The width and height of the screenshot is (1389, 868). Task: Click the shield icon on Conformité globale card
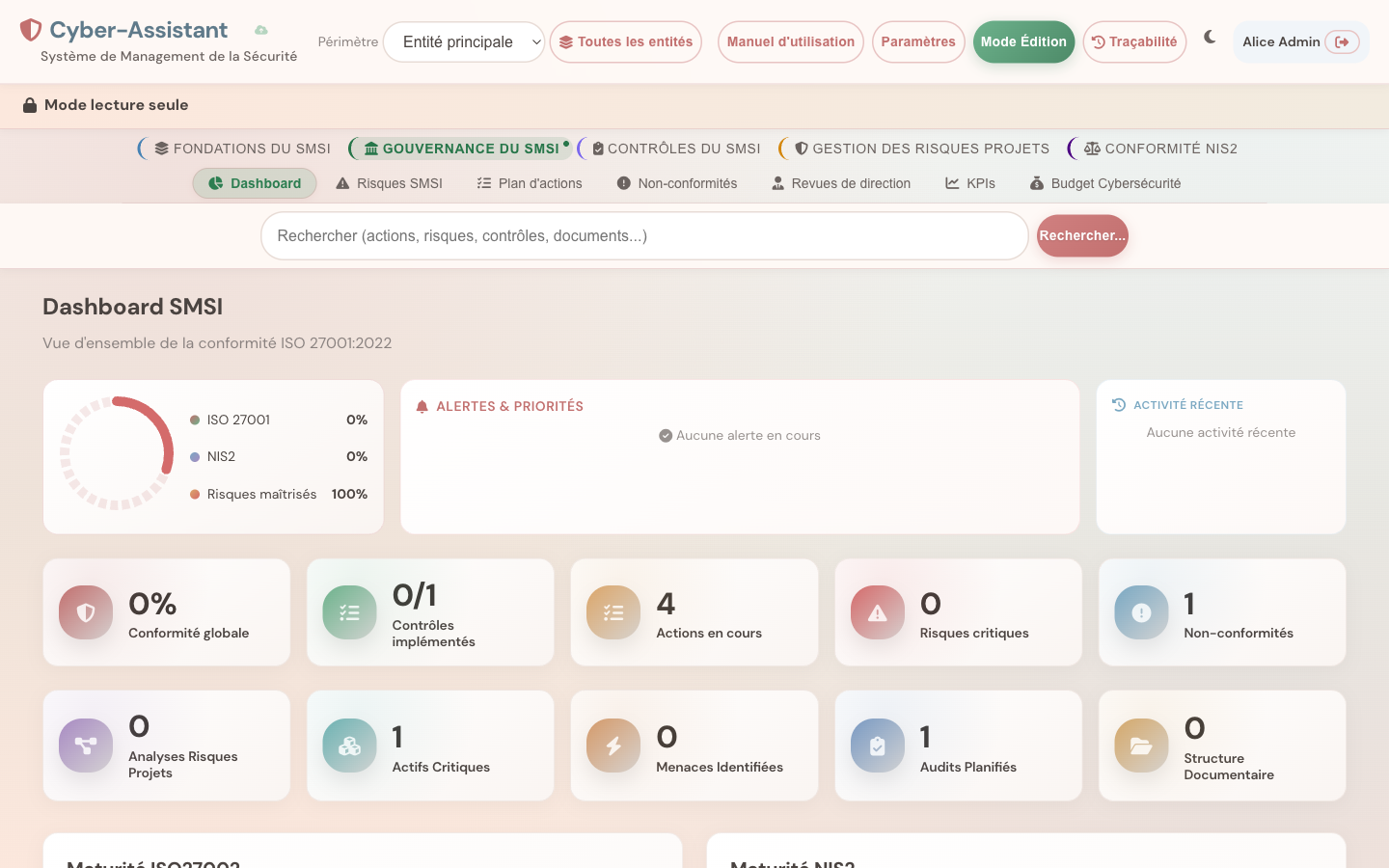pos(86,612)
